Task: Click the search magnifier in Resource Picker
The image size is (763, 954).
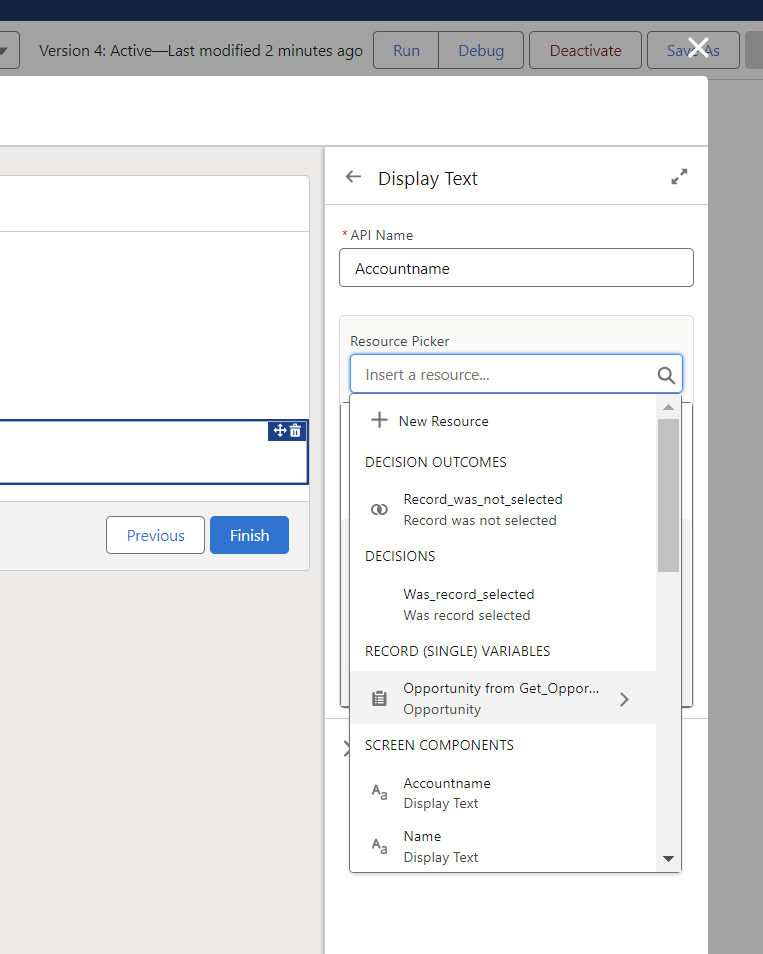Action: click(666, 375)
